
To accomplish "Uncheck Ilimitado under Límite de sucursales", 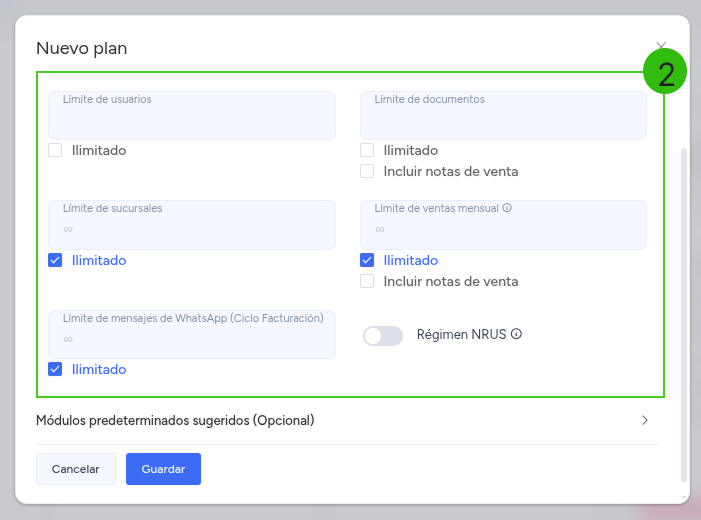I will click(55, 260).
